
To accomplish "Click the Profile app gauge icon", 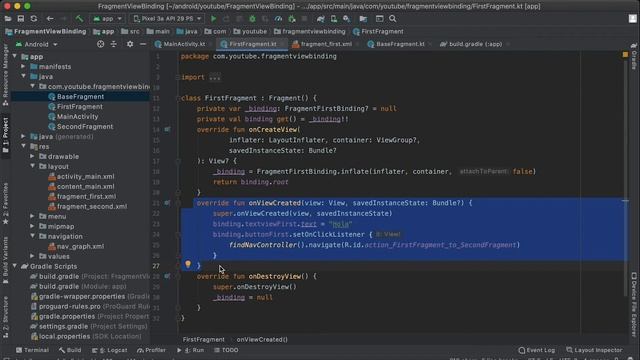I will tap(278, 19).
